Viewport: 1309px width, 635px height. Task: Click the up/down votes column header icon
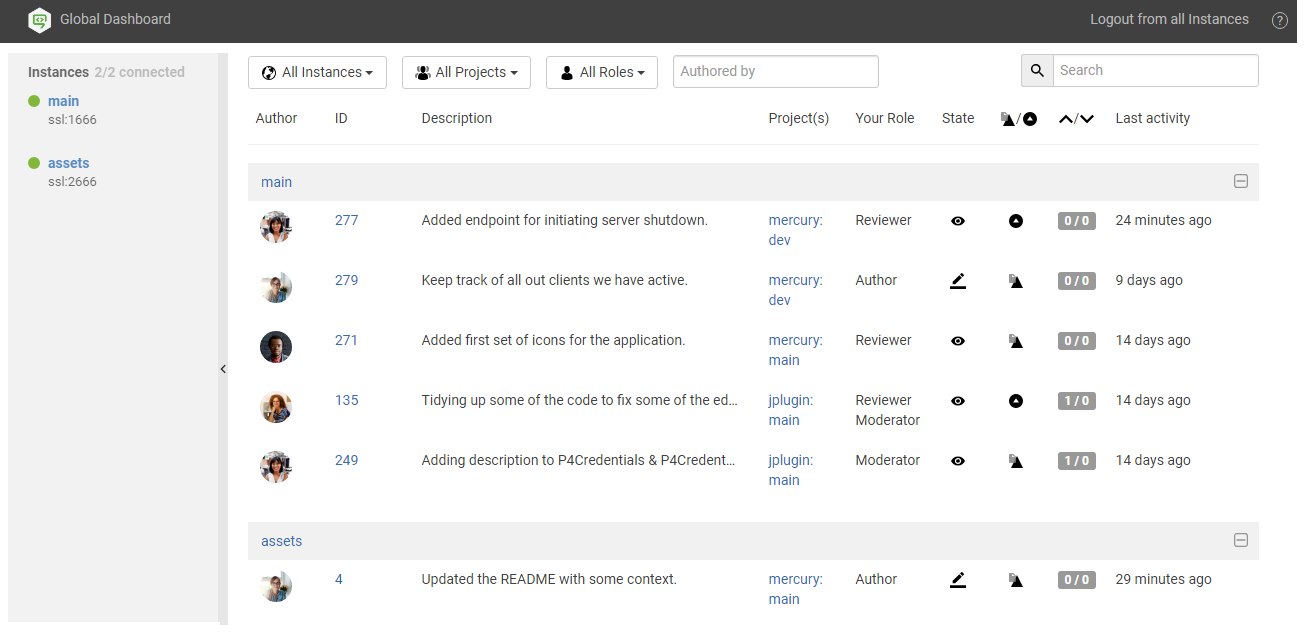coord(1075,118)
